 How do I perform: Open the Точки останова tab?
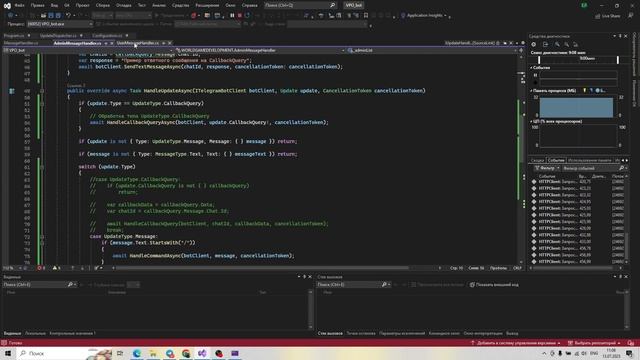point(361,333)
